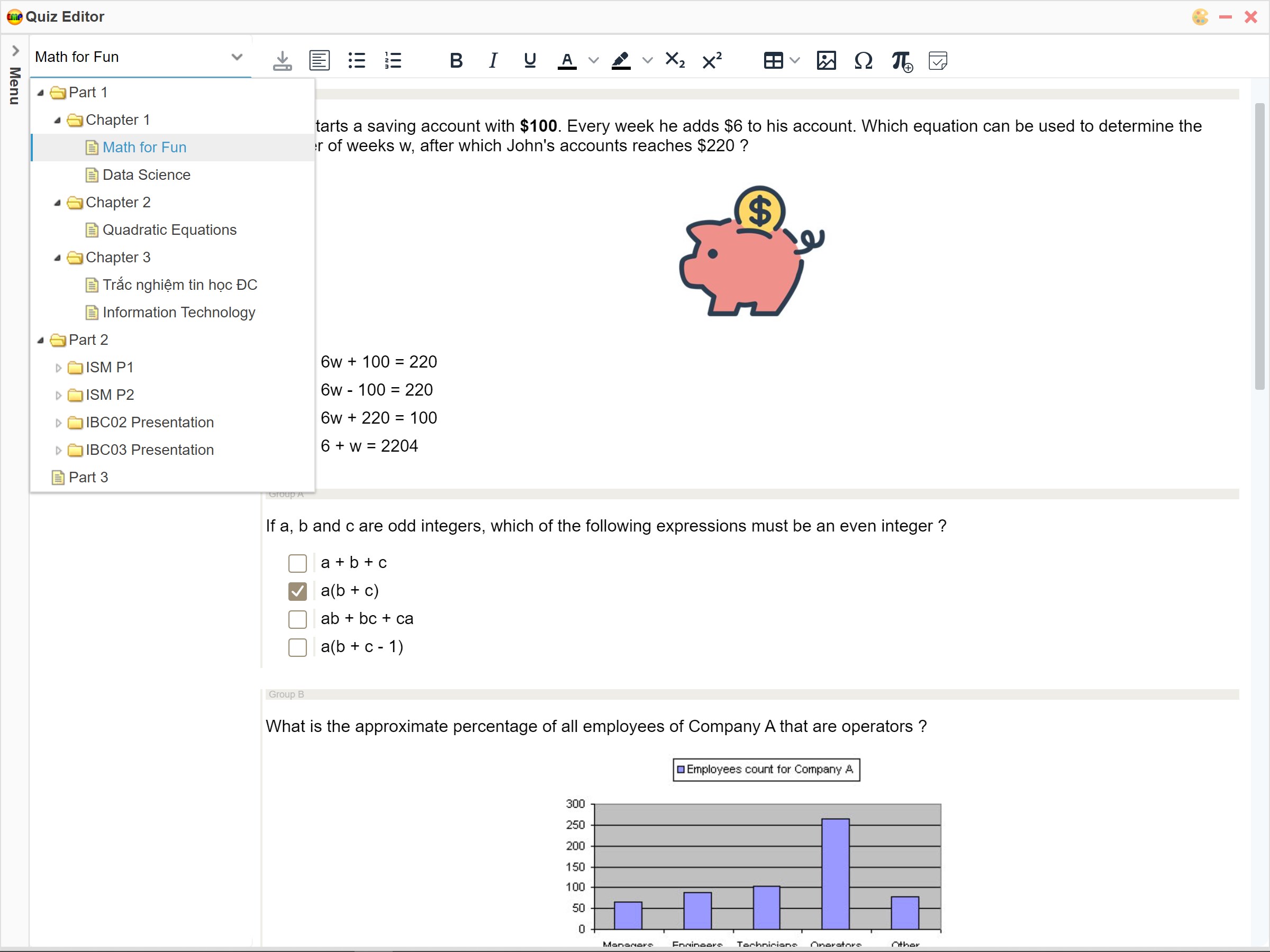This screenshot has width=1270, height=952.
Task: Toggle bold formatting
Action: [456, 60]
